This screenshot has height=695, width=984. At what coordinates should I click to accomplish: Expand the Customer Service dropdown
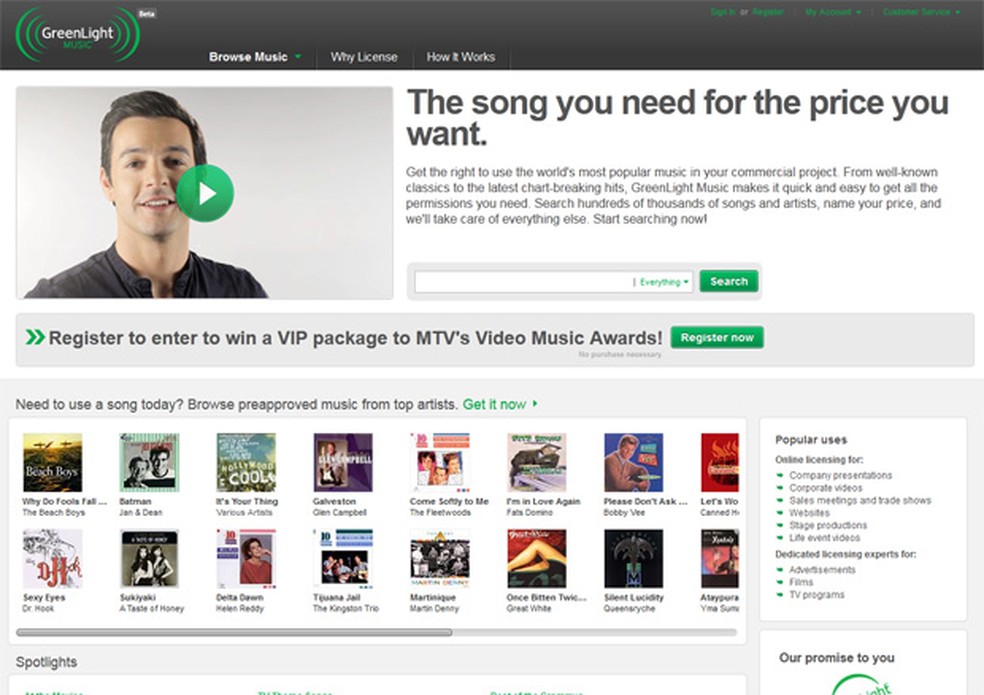pyautogui.click(x=921, y=12)
